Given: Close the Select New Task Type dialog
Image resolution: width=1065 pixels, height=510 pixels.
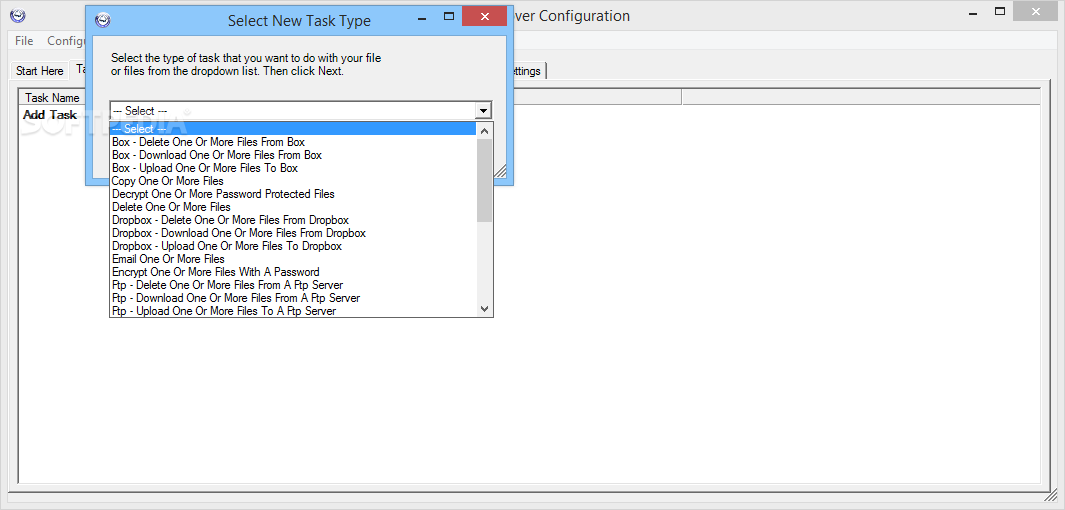Looking at the screenshot, I should (484, 16).
